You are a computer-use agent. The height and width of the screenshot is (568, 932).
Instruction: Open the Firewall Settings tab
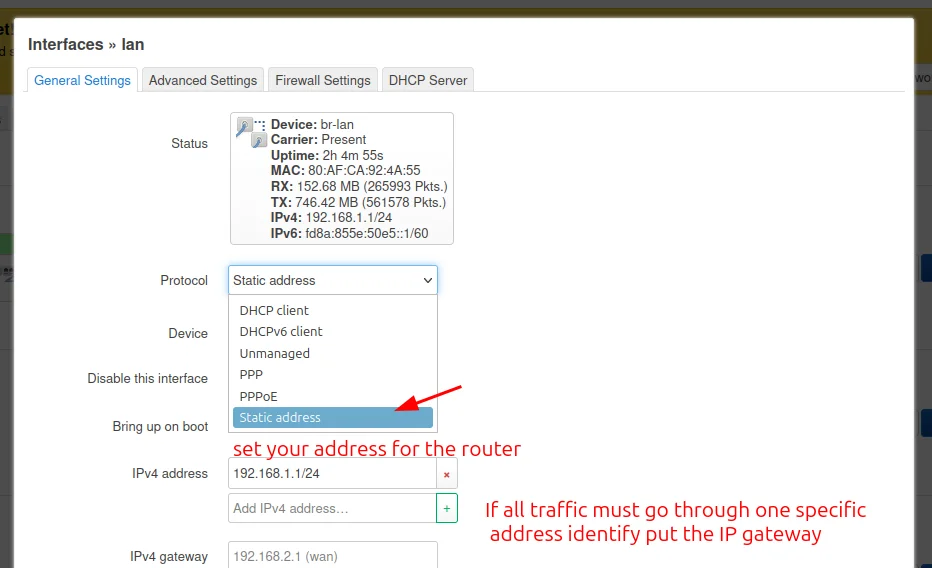323,80
